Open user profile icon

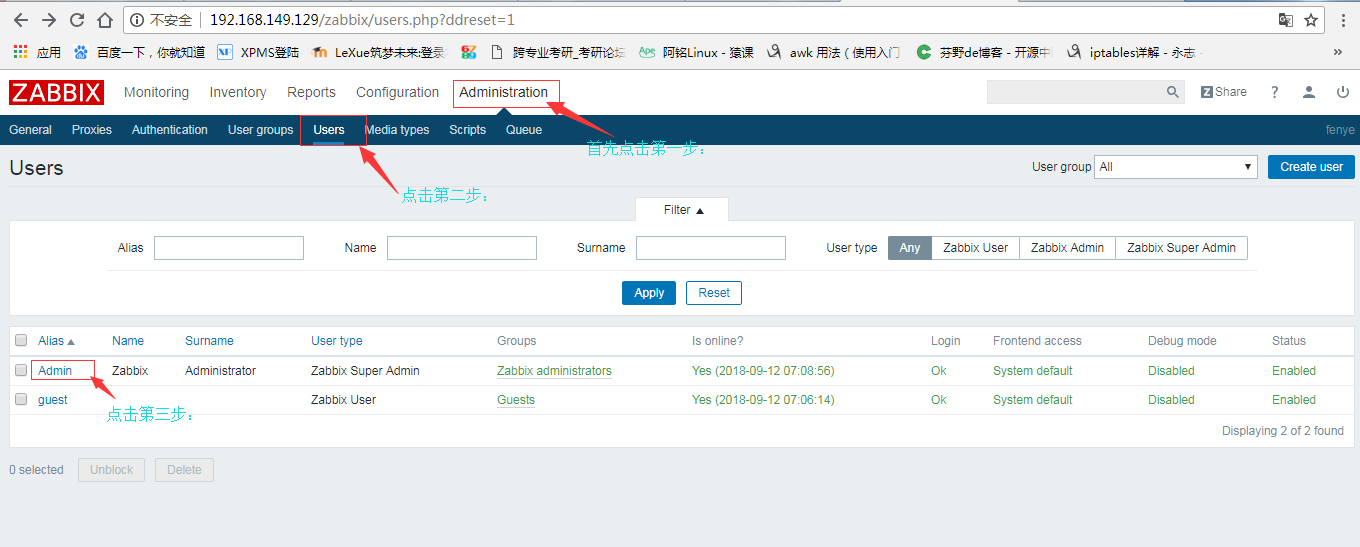(x=1309, y=92)
